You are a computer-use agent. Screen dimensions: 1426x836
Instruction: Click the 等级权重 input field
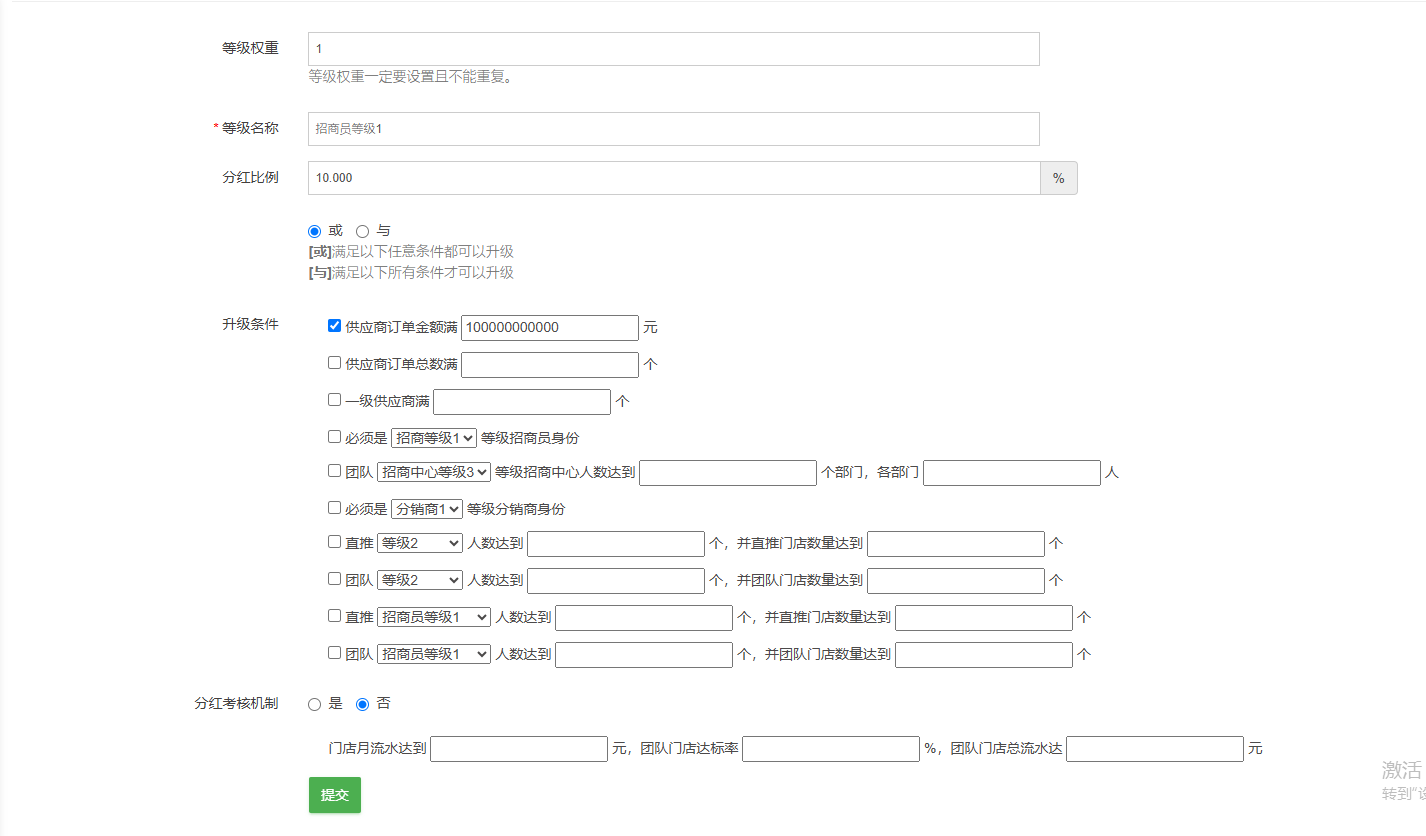tap(673, 49)
